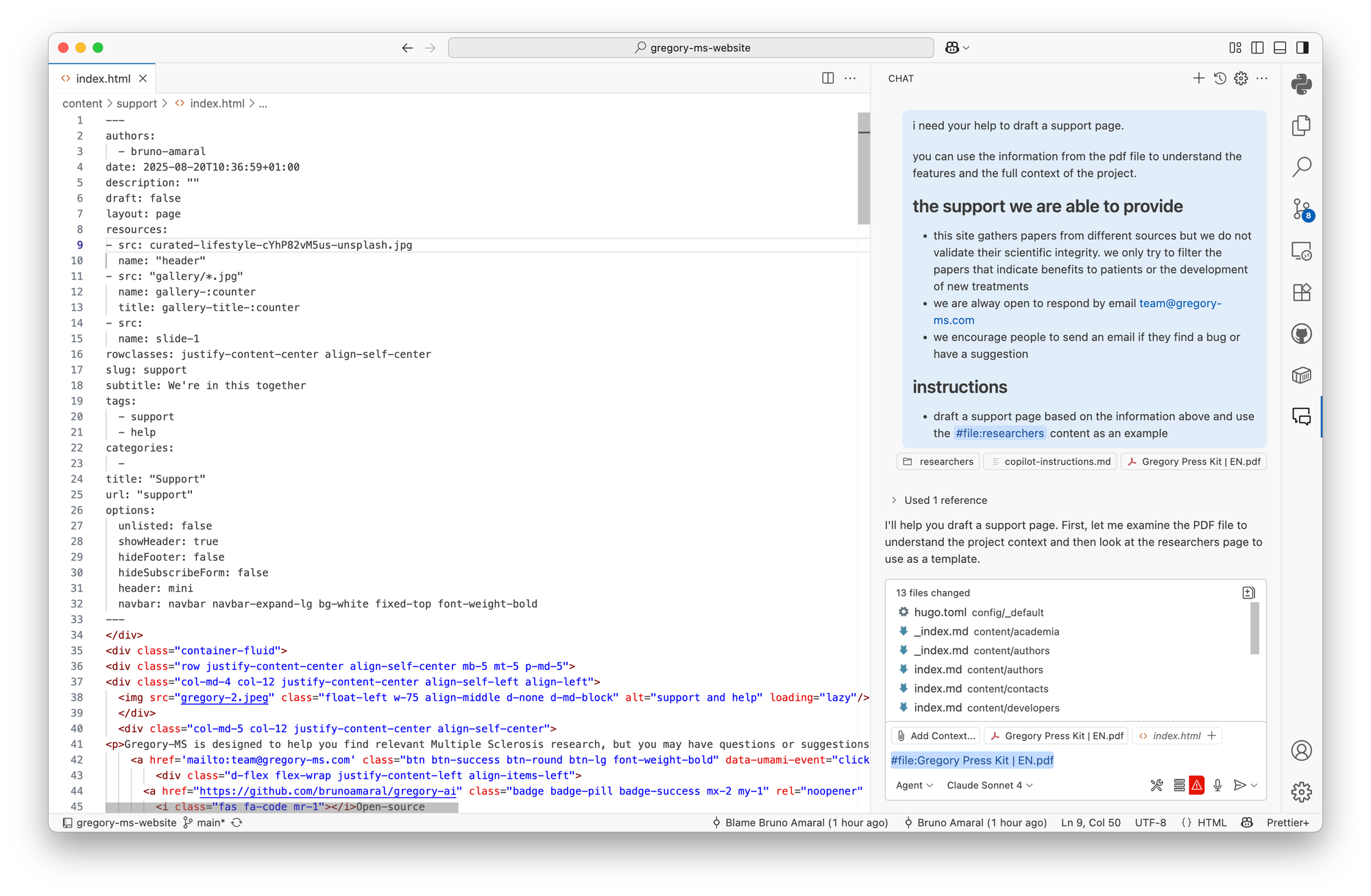Screen dimensions: 1371x896
Task: Click the chat message input field
Action: point(1075,761)
